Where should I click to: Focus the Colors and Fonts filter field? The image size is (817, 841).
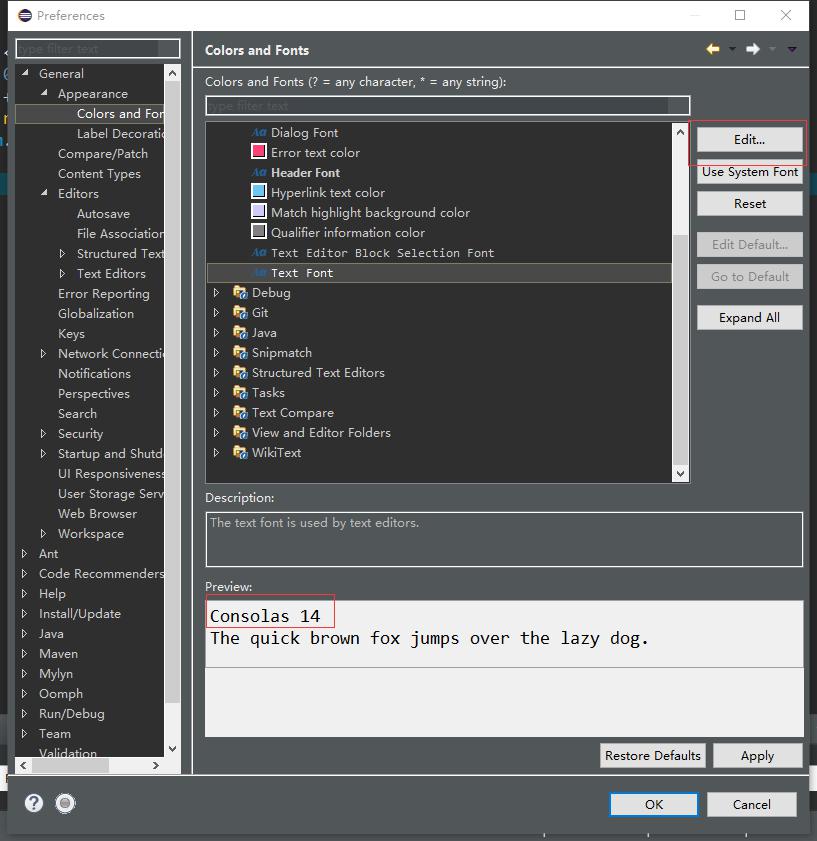pyautogui.click(x=447, y=106)
